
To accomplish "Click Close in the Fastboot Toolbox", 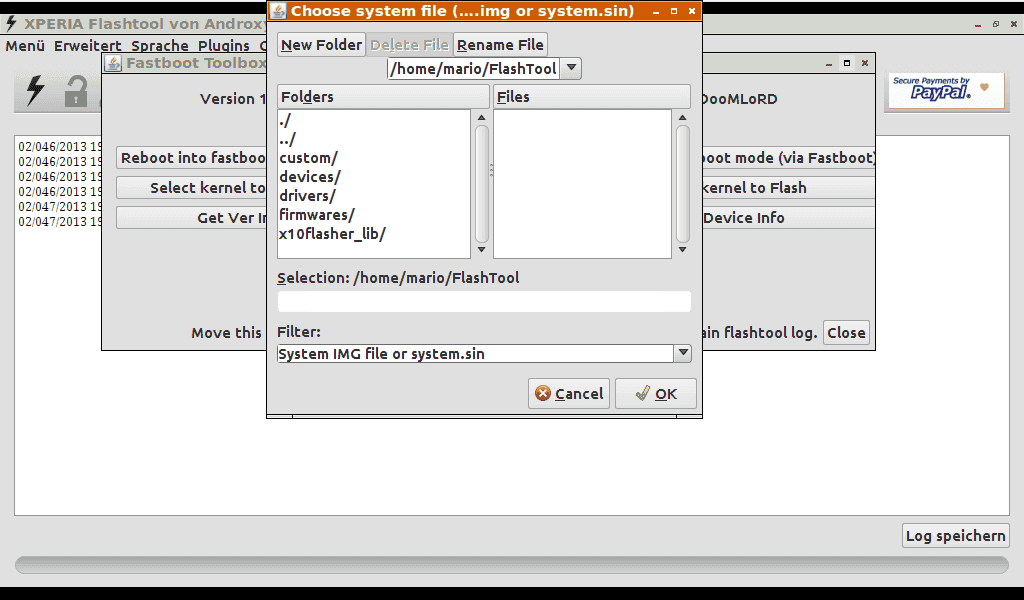I will click(x=846, y=333).
